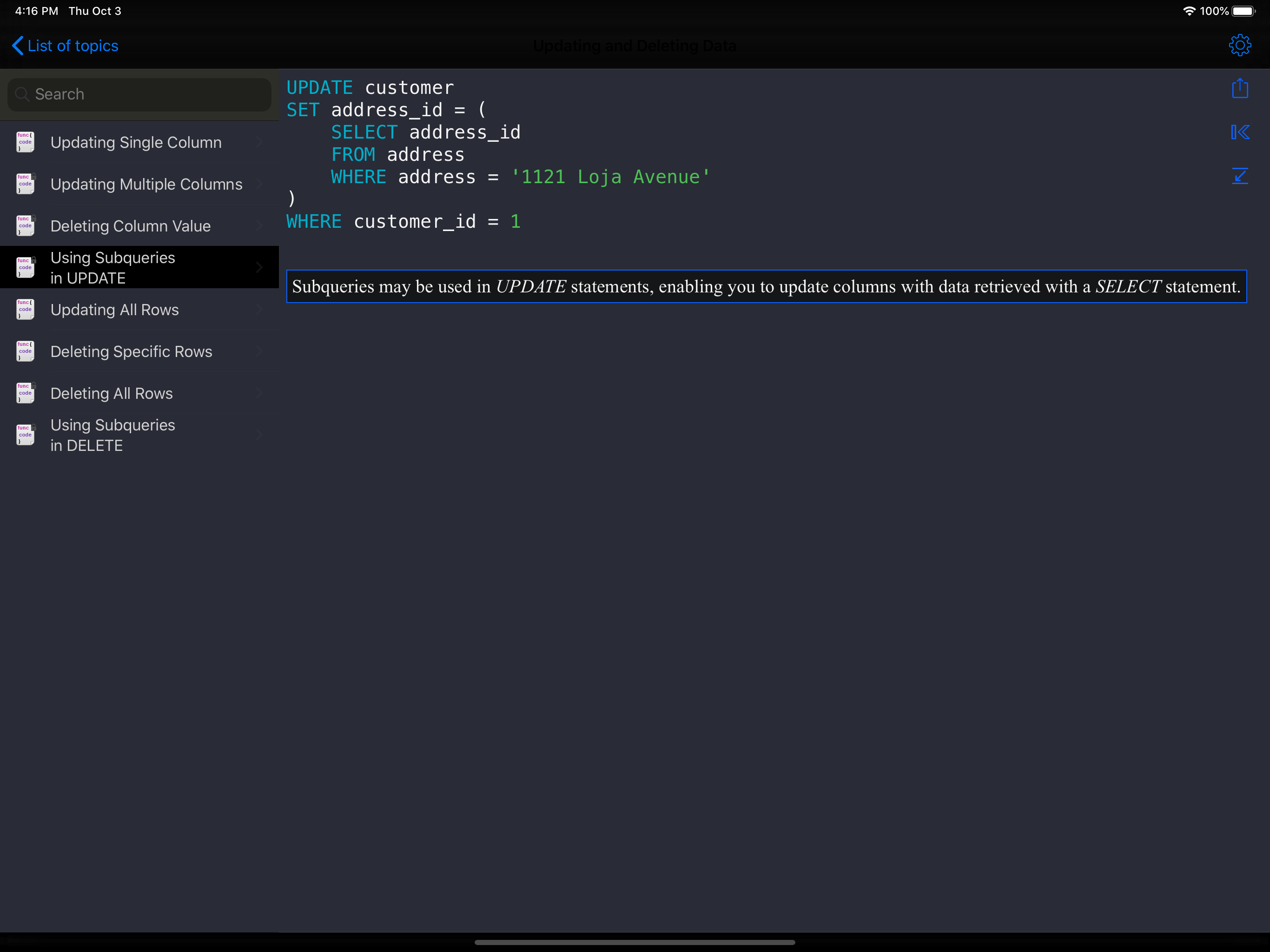Screen dimensions: 1270x952
Task: Click code icon beside Deleting Column Value
Action: pos(25,225)
